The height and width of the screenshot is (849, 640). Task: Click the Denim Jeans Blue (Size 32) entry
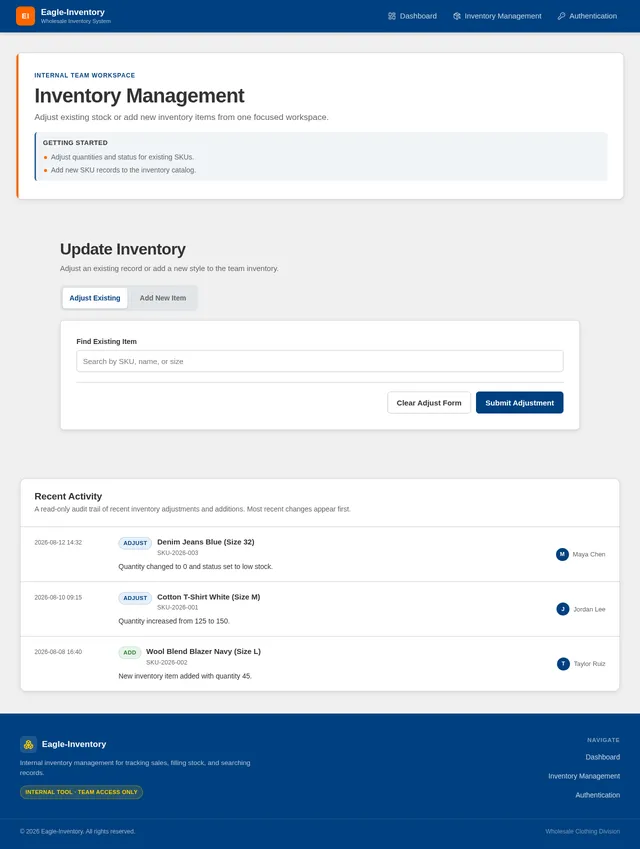206,542
